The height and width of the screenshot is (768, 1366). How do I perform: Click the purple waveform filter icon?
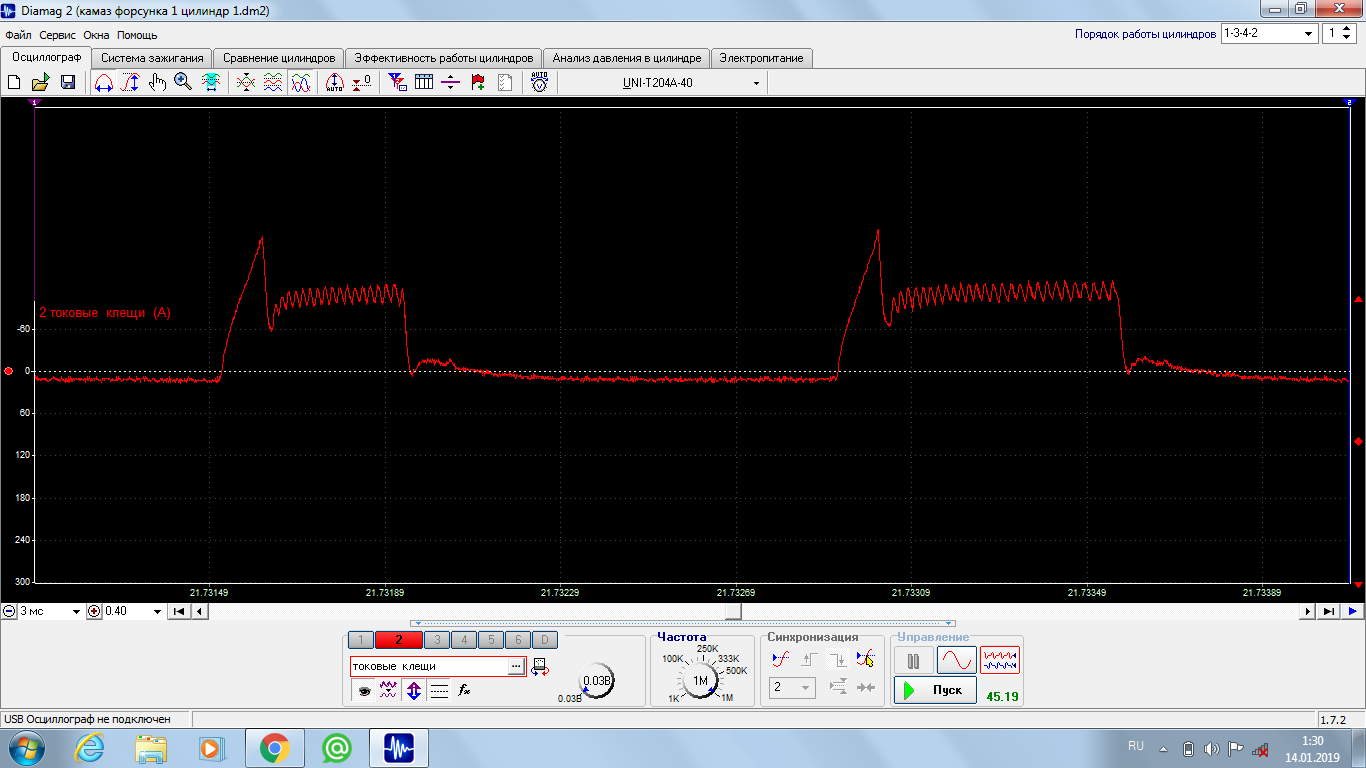389,690
